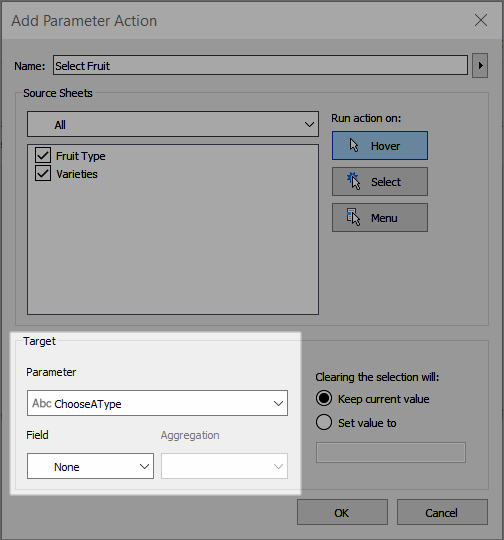Uncheck the Varieties sheet checkbox

[x=43, y=173]
